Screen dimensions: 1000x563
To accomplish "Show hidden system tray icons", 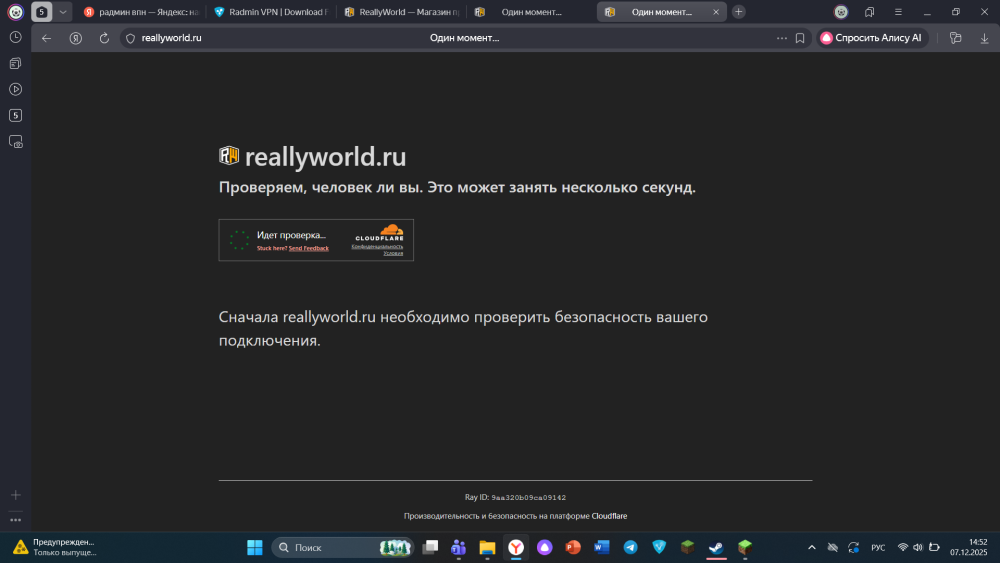I will tap(811, 547).
